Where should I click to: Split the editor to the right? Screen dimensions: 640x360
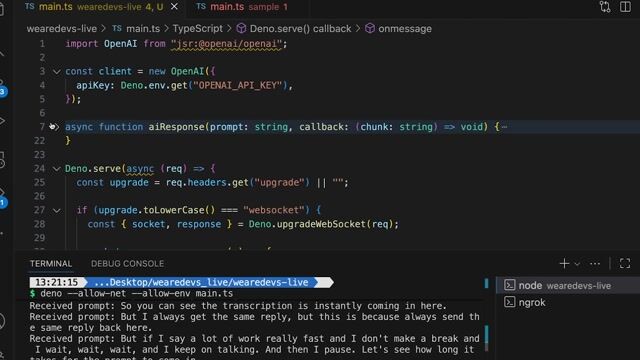[625, 7]
